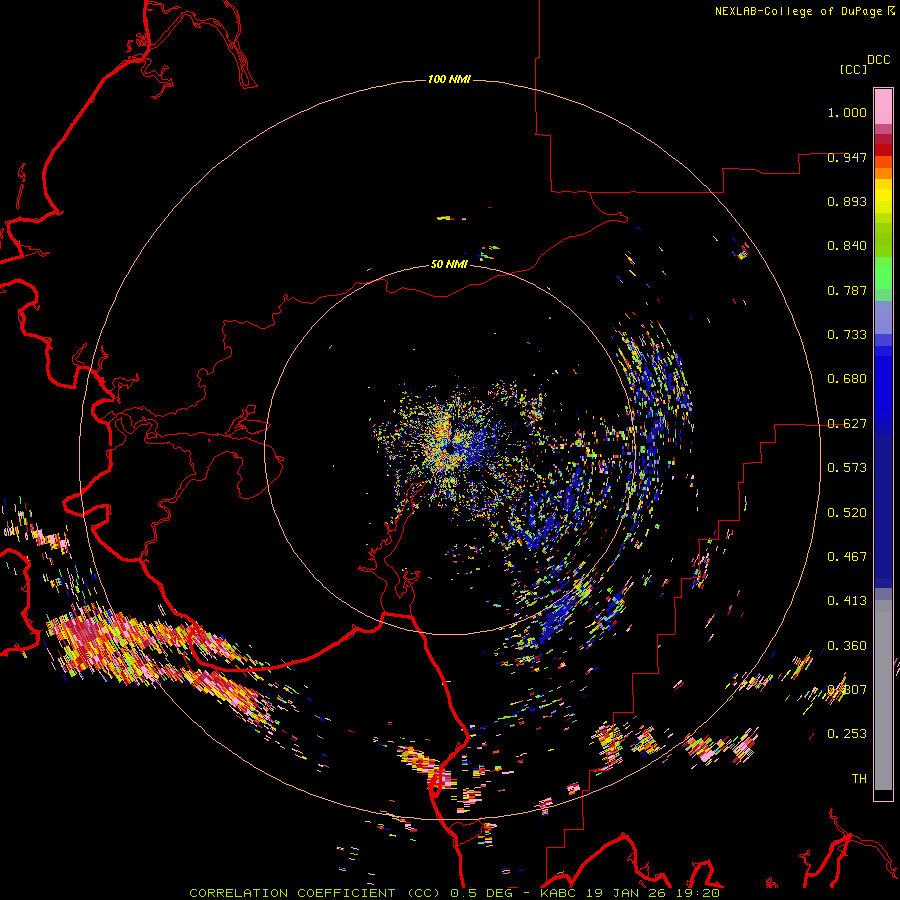The width and height of the screenshot is (900, 900).
Task: Click the 0.733 scale value
Action: click(x=847, y=335)
